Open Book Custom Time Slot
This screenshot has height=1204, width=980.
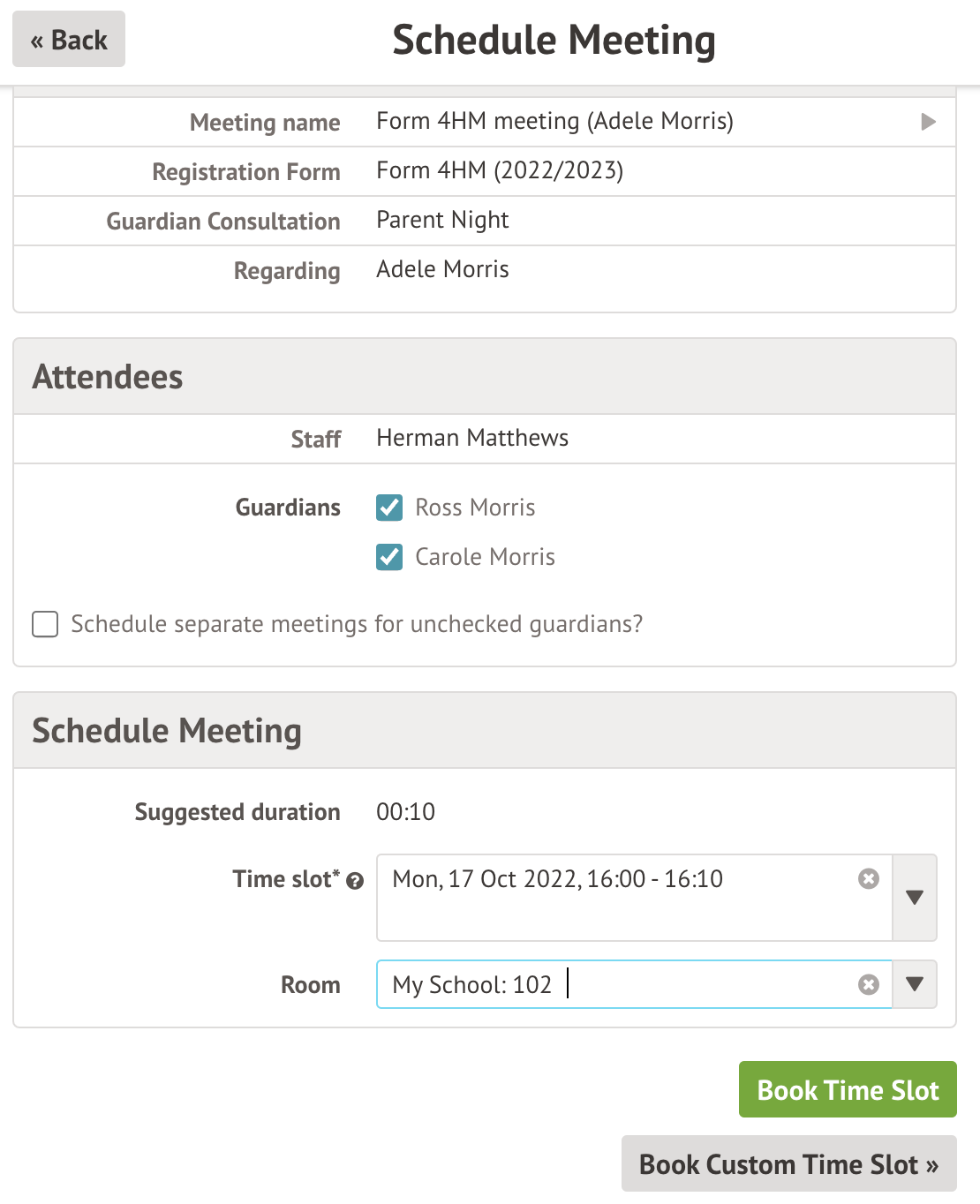[x=788, y=1164]
